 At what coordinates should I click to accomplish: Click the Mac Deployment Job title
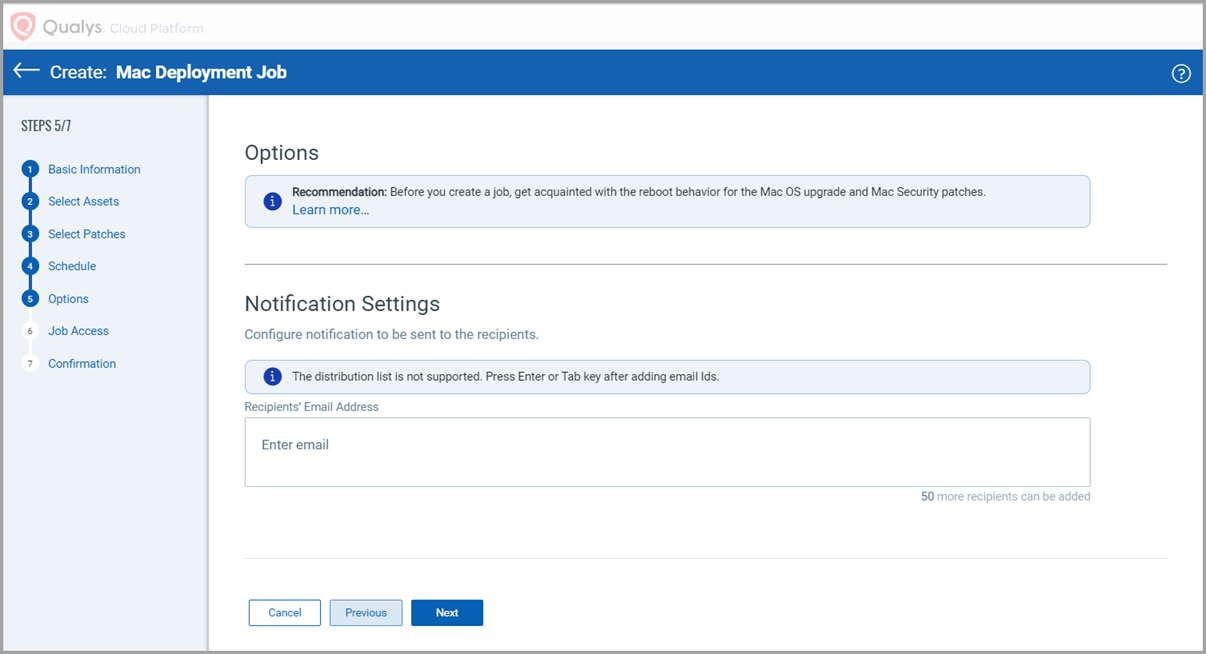(x=201, y=72)
